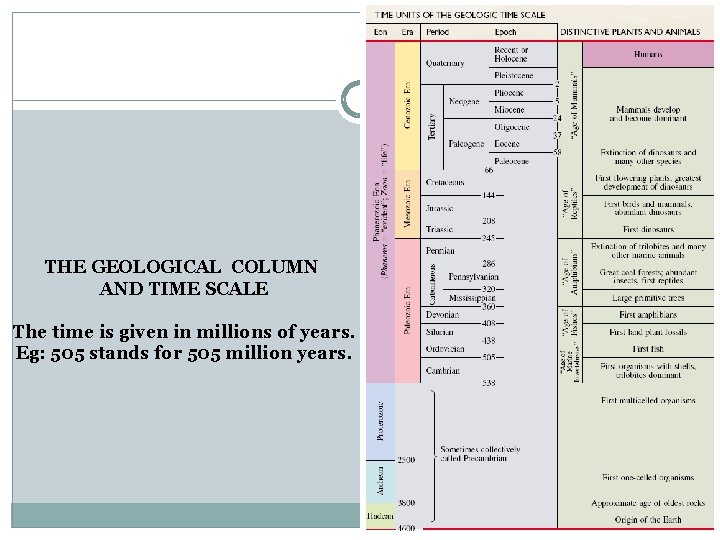The width and height of the screenshot is (720, 540).
Task: Click the 'Cambrian' period label
Action: pos(443,371)
